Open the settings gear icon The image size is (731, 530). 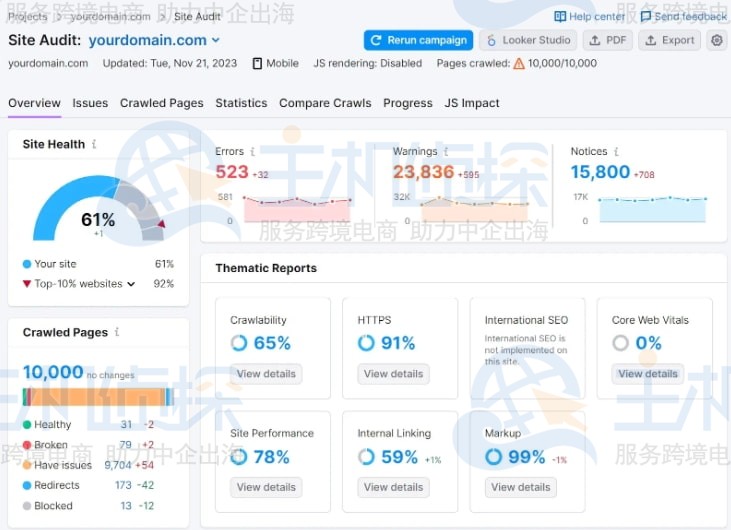coord(716,40)
